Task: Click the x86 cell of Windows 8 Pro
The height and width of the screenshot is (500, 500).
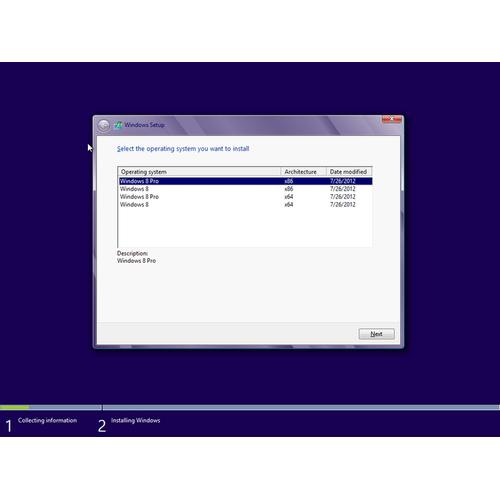Action: (x=289, y=181)
